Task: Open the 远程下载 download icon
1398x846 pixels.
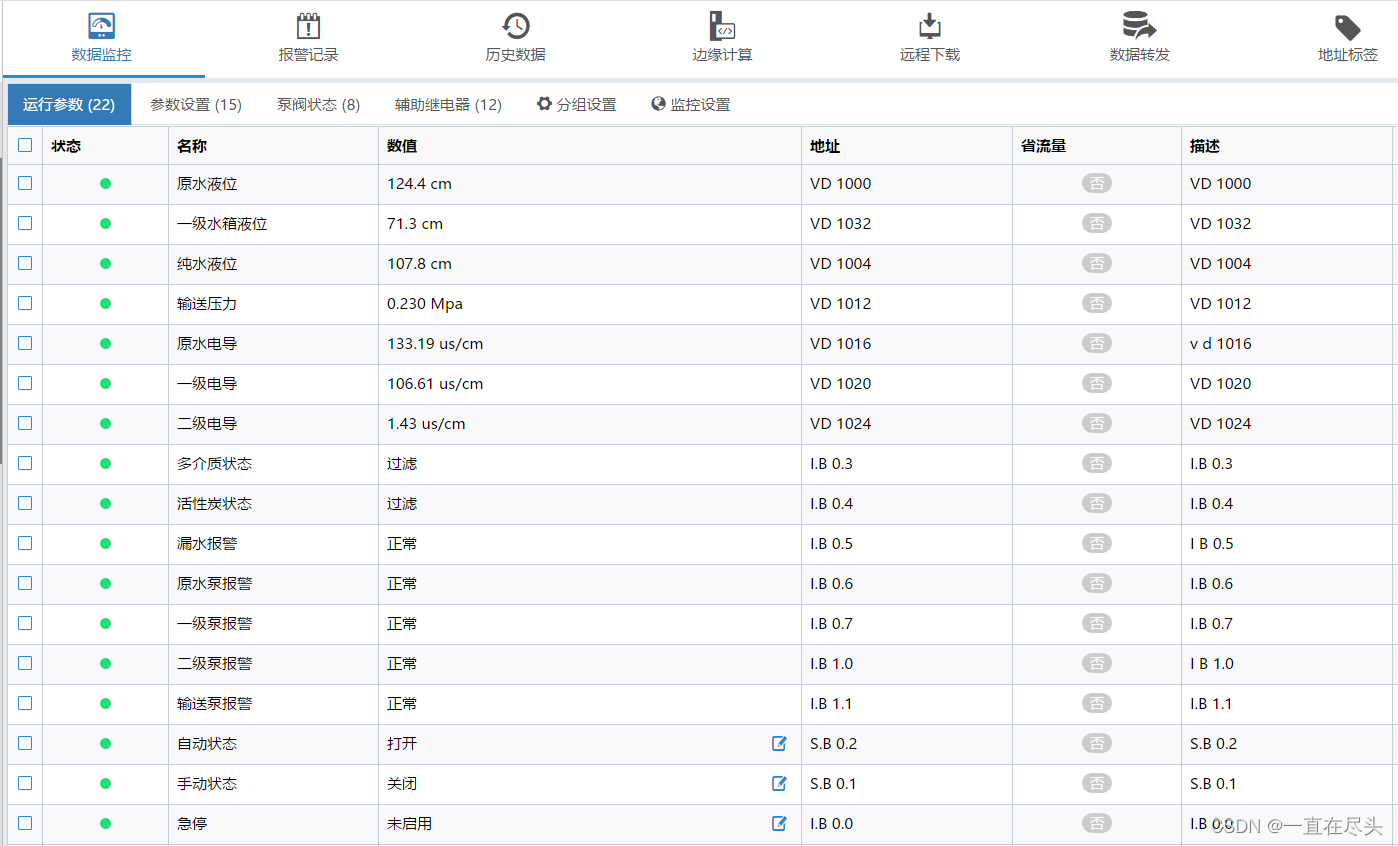Action: (x=930, y=26)
